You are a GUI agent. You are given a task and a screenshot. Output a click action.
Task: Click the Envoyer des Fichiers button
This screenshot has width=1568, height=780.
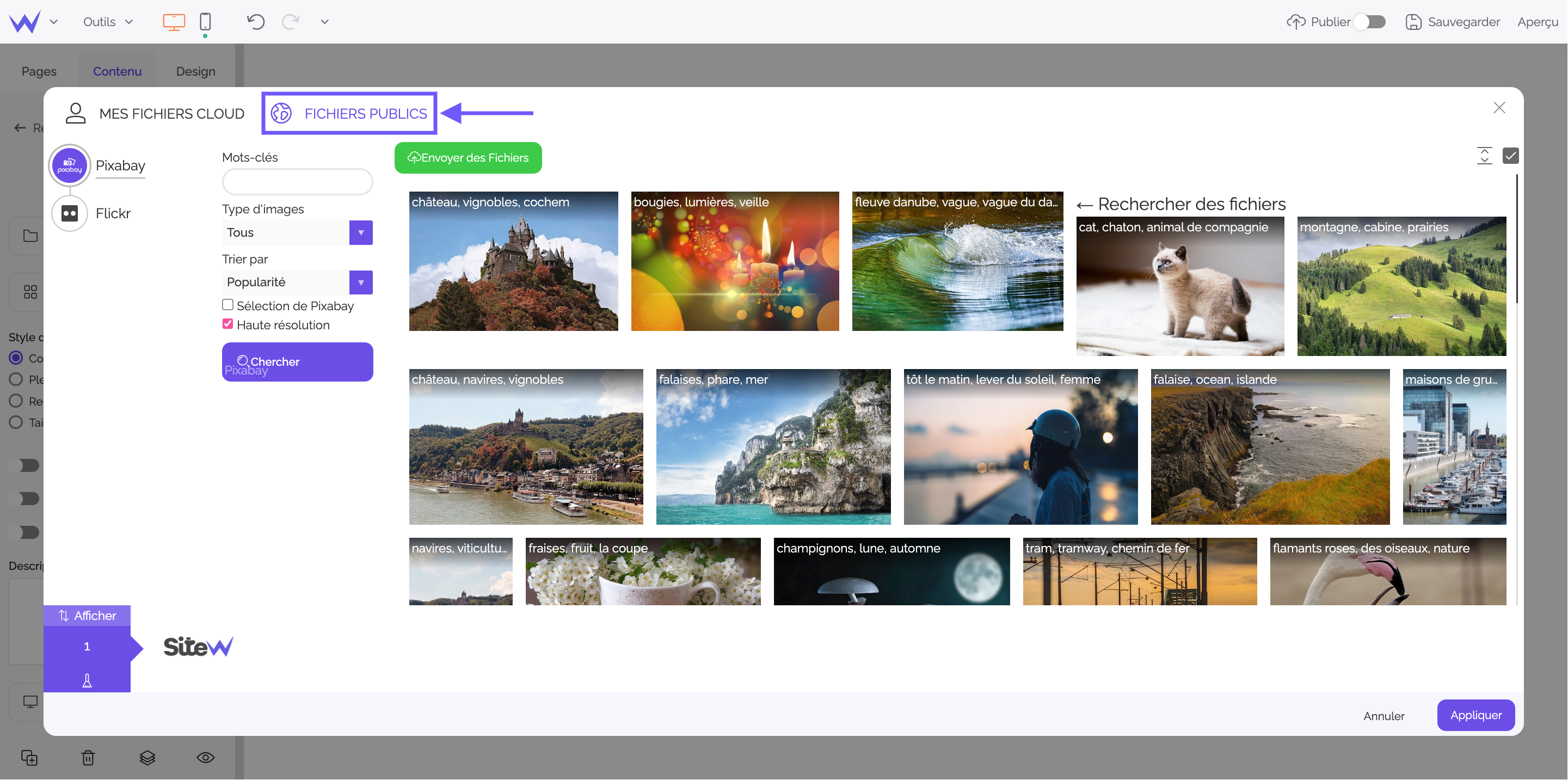pos(468,157)
